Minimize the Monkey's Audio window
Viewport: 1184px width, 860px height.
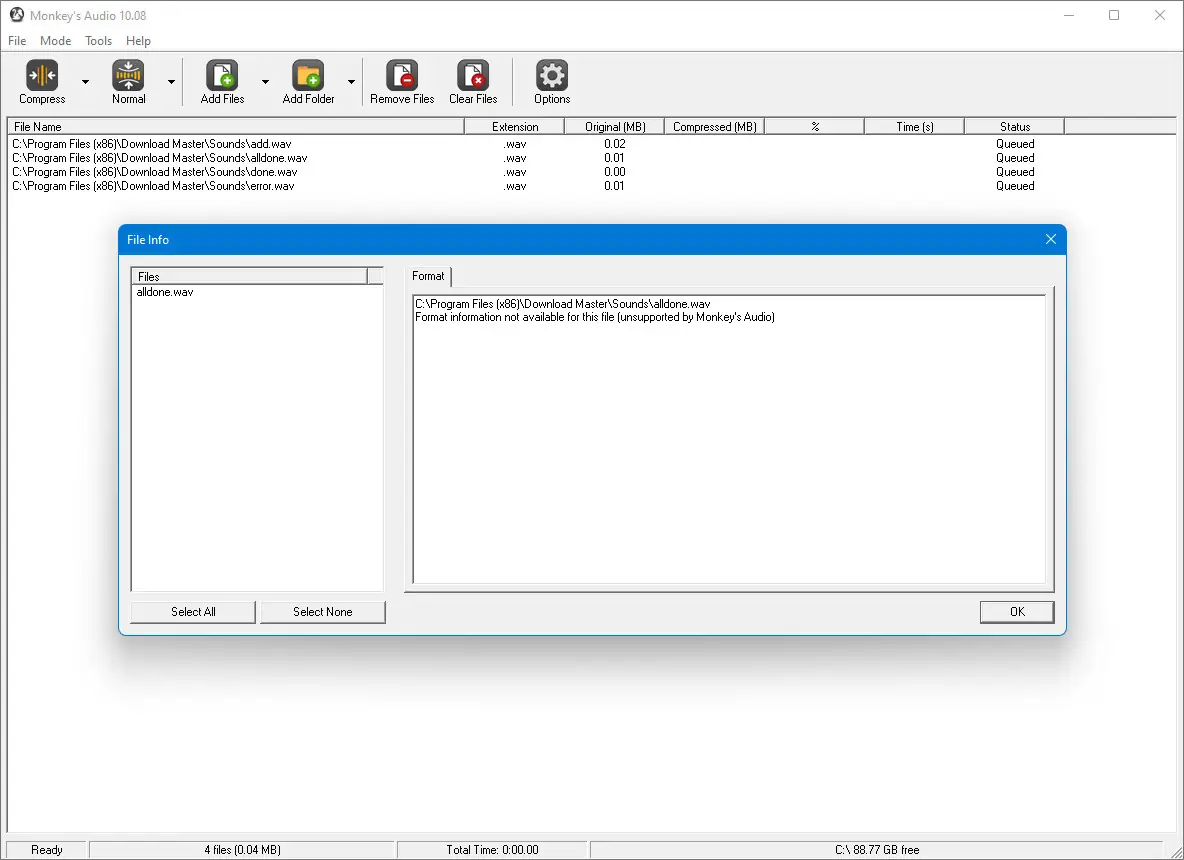click(x=1068, y=15)
